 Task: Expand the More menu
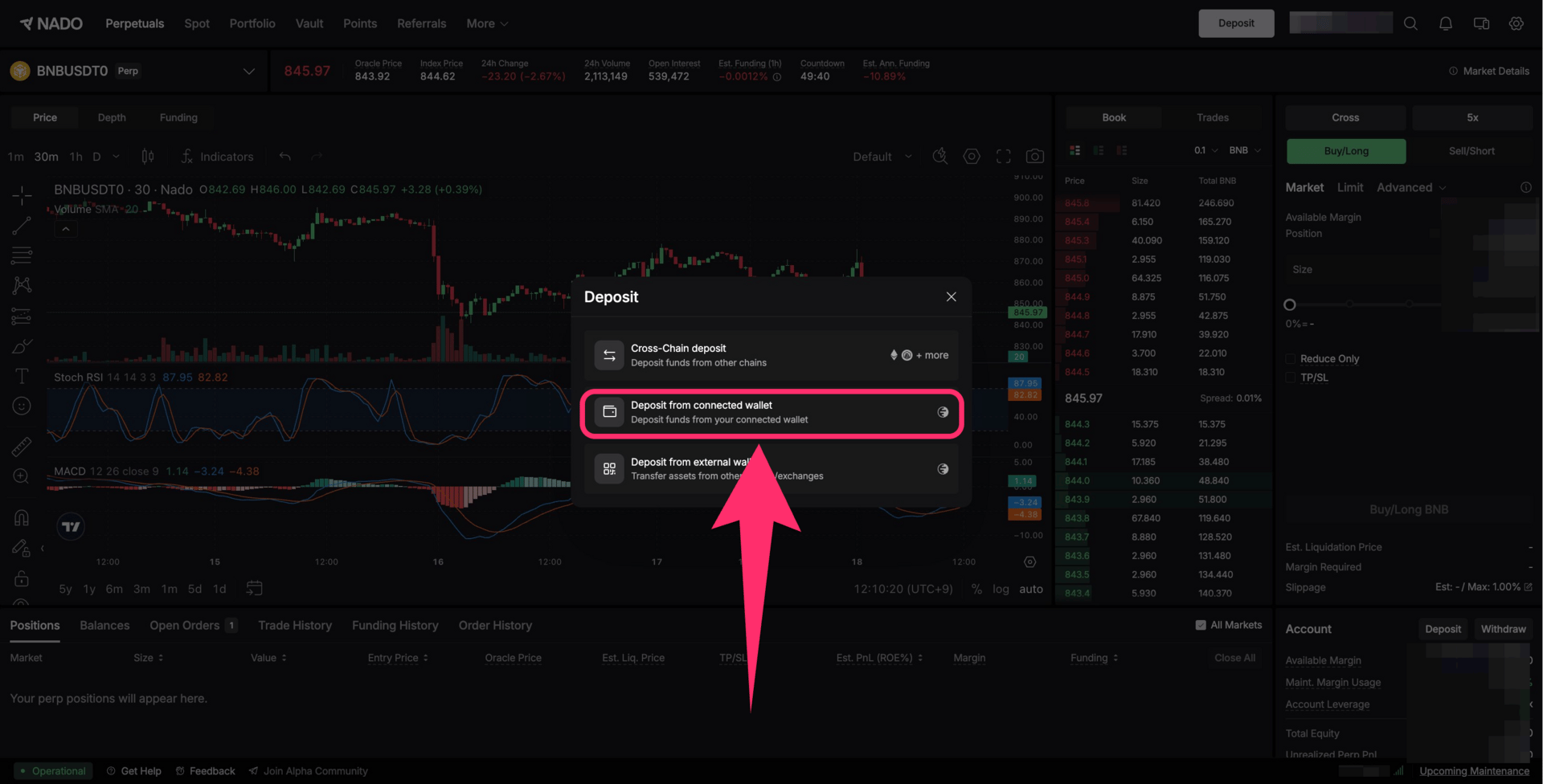coord(487,23)
